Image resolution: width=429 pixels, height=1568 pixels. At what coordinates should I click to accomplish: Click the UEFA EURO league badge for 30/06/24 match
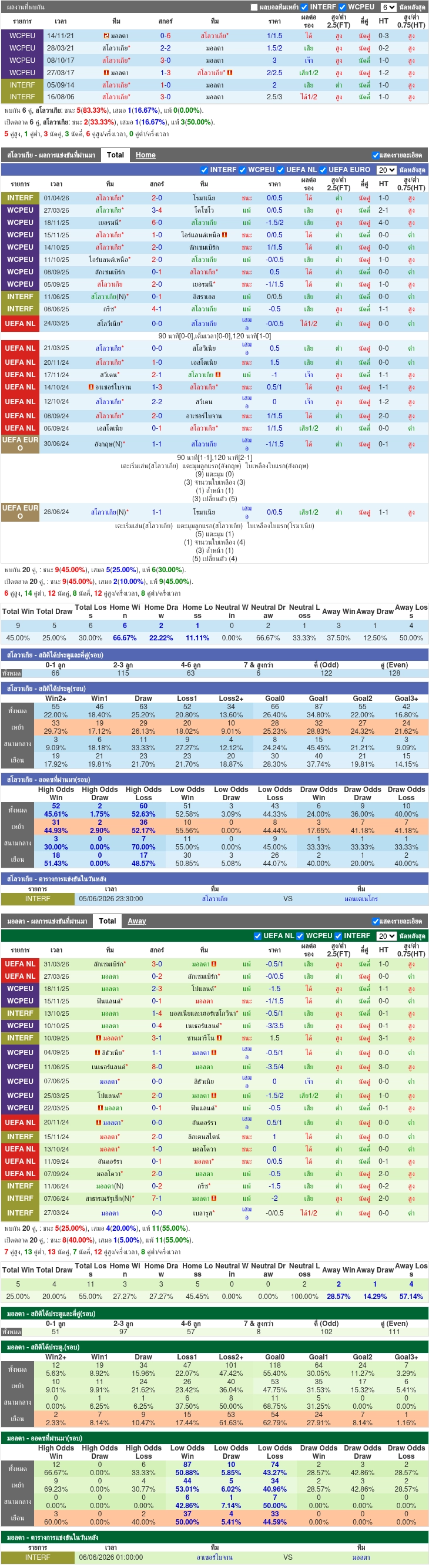[20, 444]
